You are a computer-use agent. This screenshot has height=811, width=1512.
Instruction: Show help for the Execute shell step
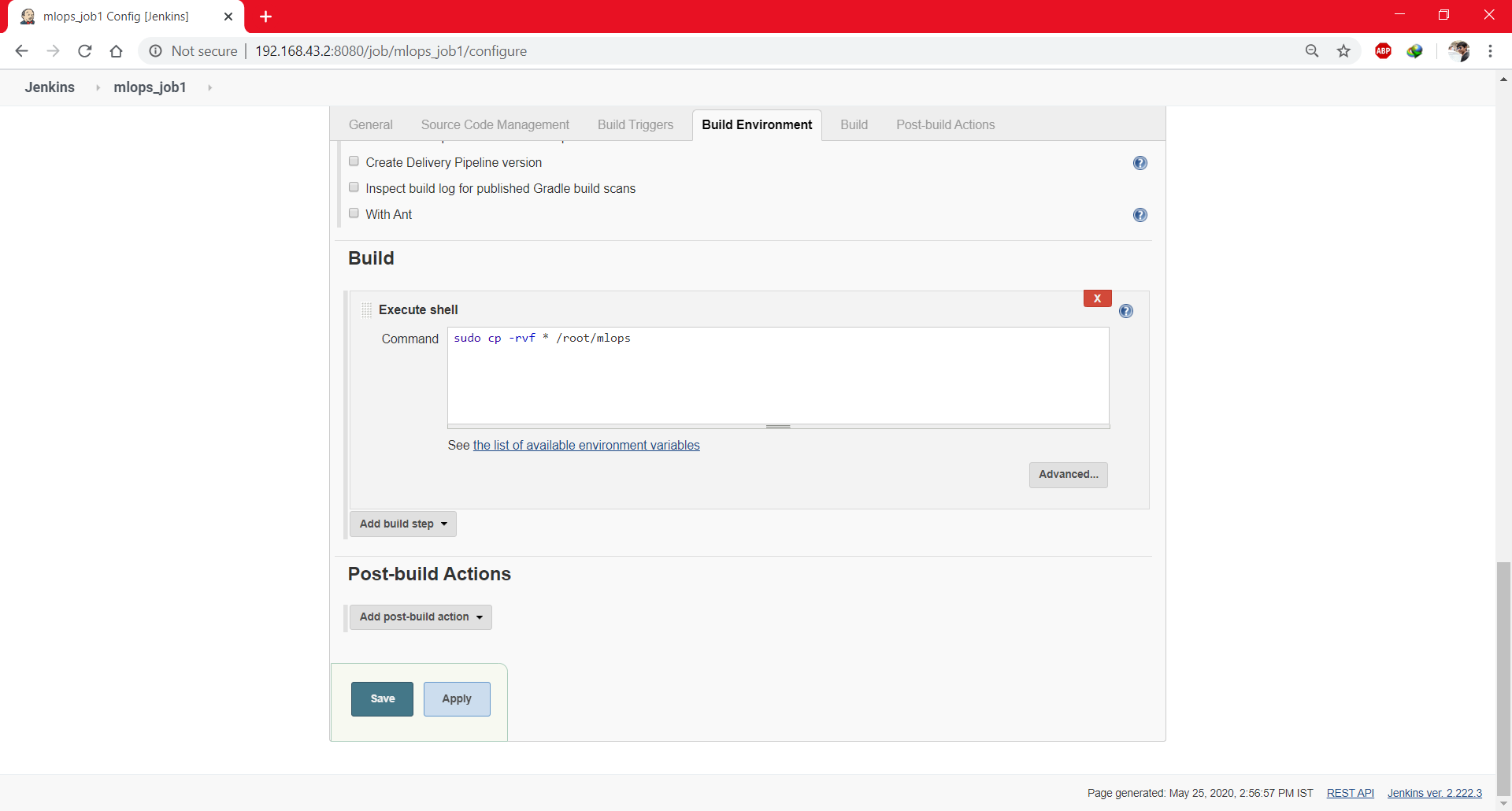point(1125,310)
